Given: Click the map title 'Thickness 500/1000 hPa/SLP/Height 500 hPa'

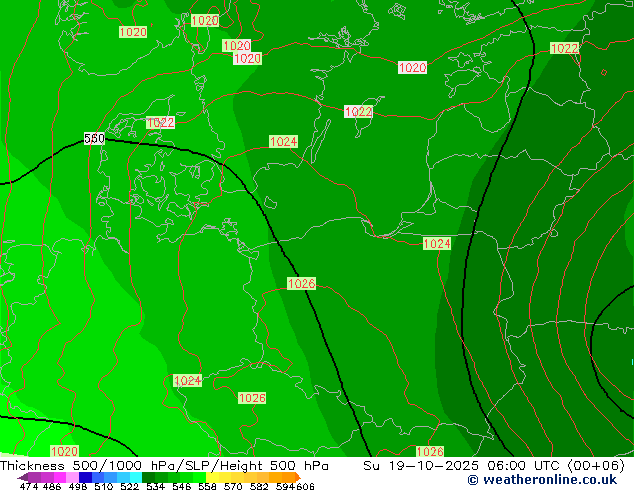Looking at the screenshot, I should tap(164, 466).
